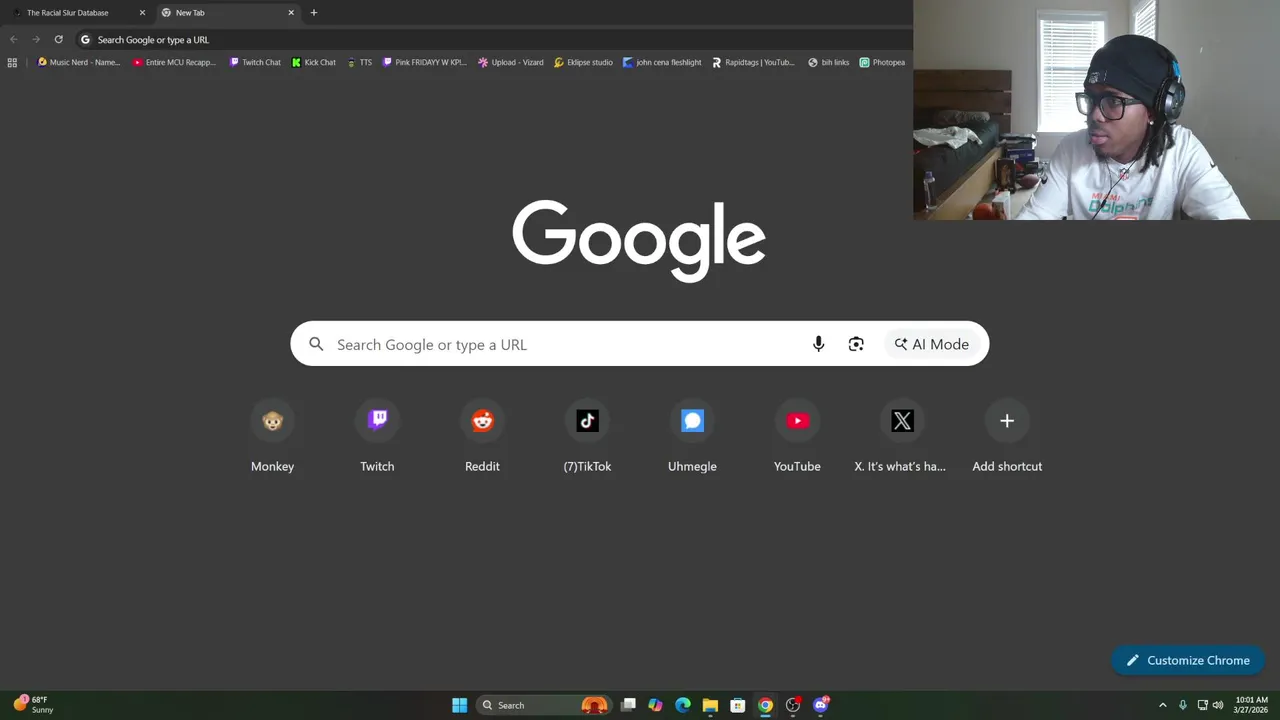Click the browser forward arrow
The width and height of the screenshot is (1280, 720).
pos(36,40)
